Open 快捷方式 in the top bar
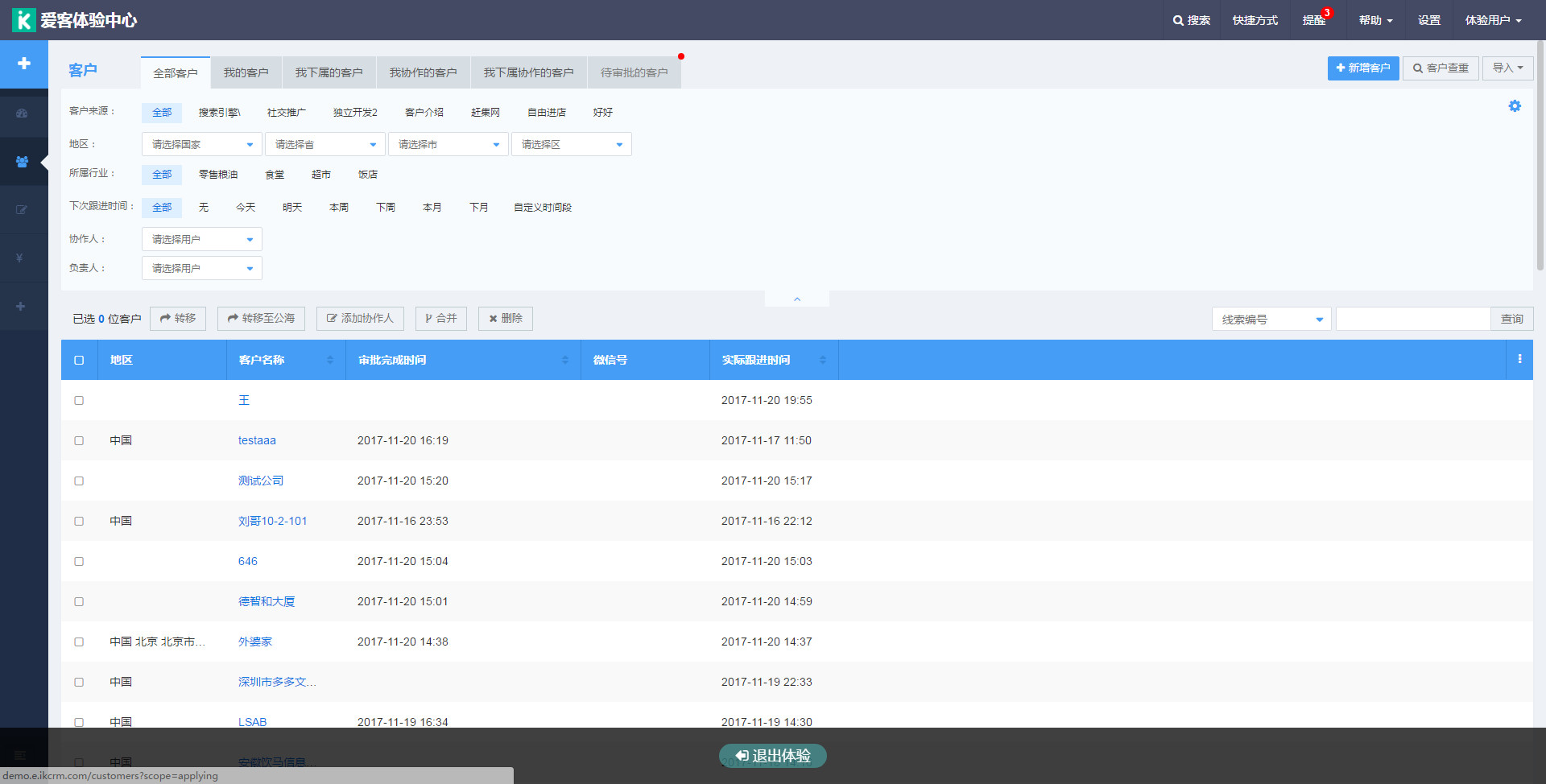This screenshot has width=1546, height=784. [1255, 20]
